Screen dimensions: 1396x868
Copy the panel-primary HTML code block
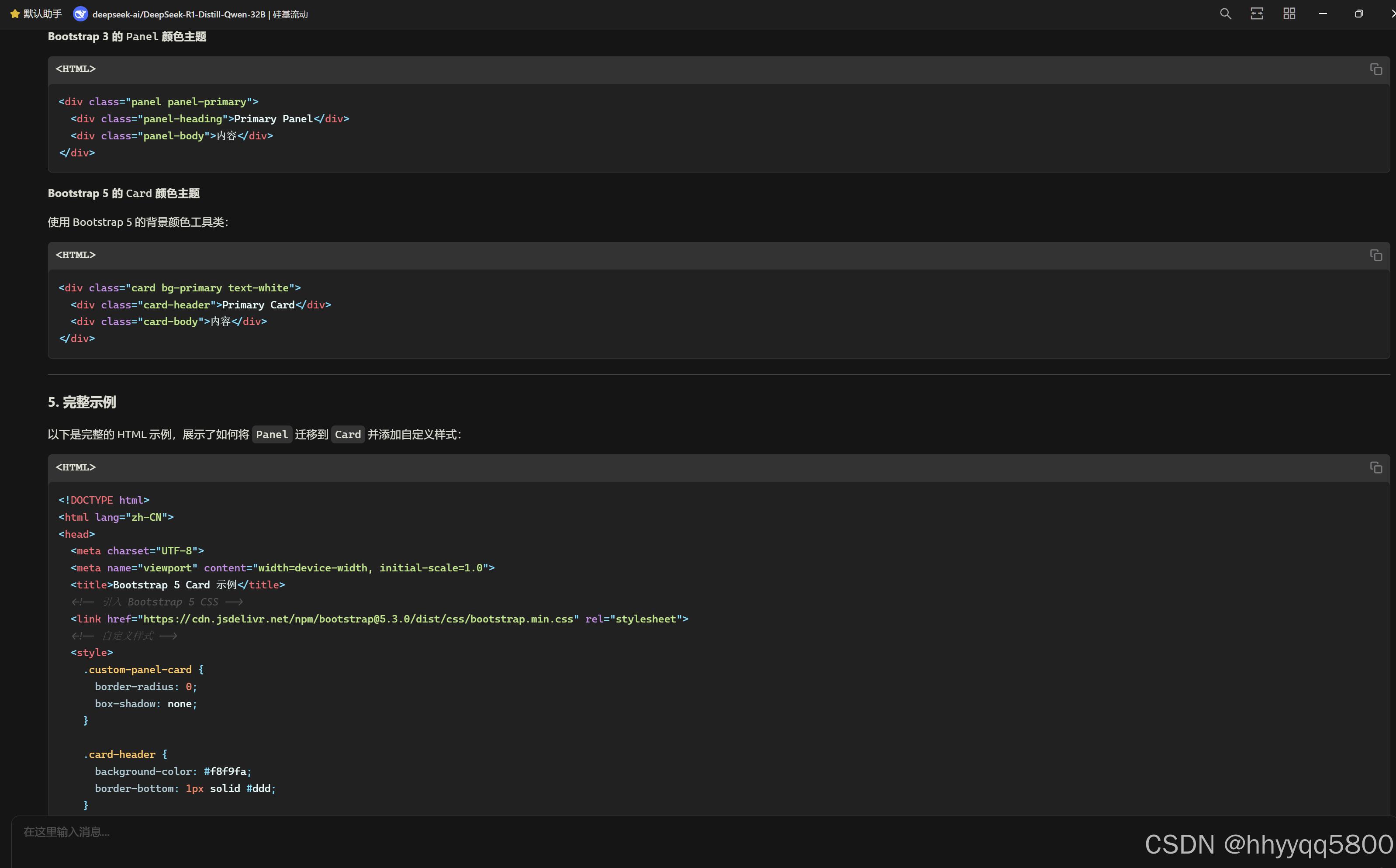click(1375, 69)
